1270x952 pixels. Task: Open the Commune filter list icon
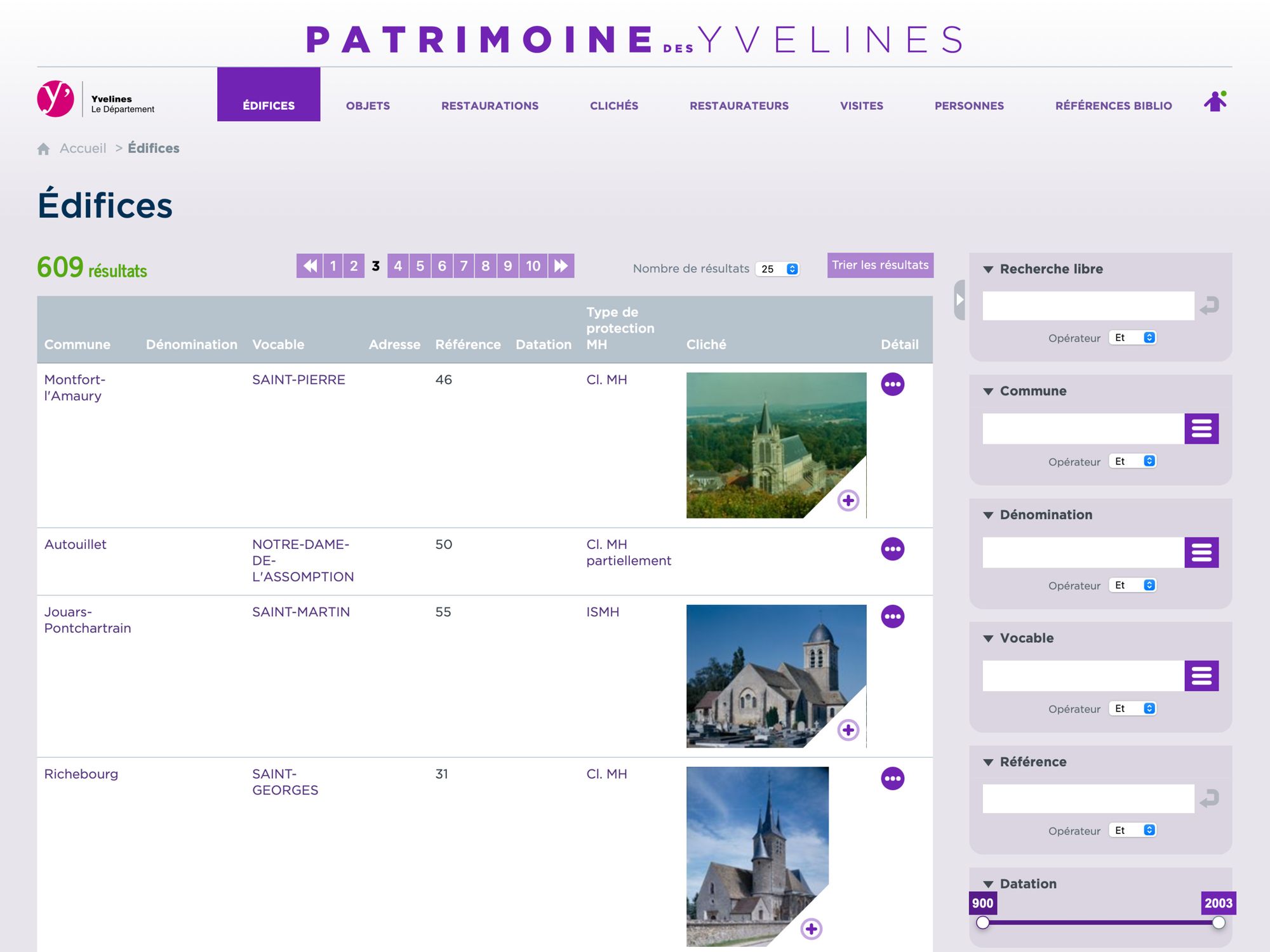(x=1201, y=429)
